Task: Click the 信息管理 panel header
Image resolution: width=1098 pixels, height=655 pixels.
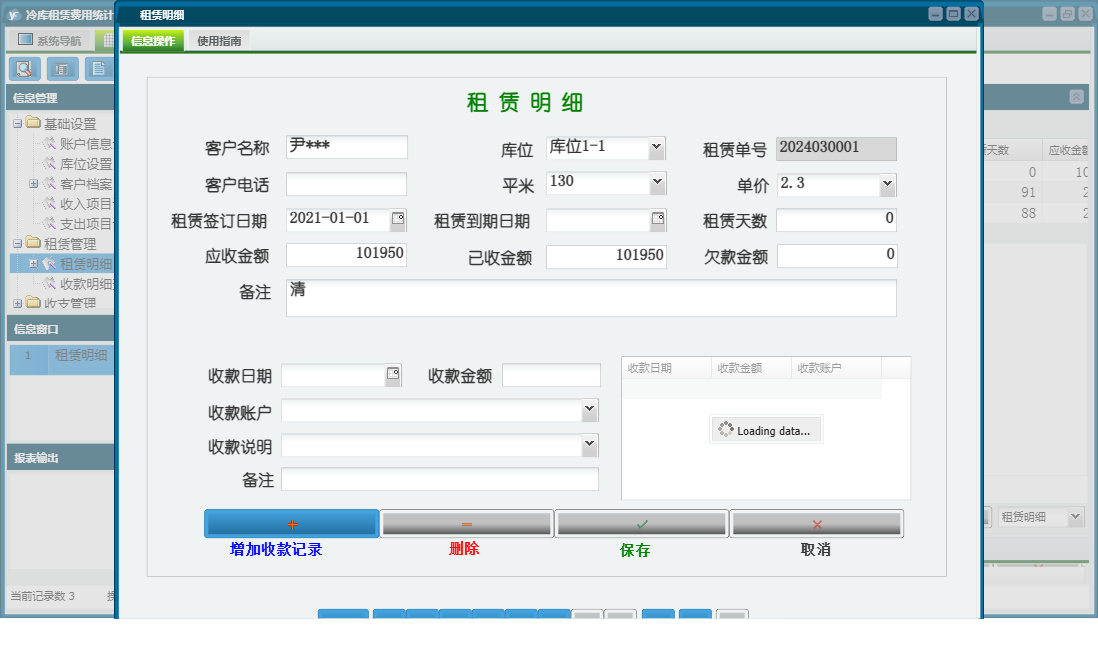Action: click(x=60, y=98)
